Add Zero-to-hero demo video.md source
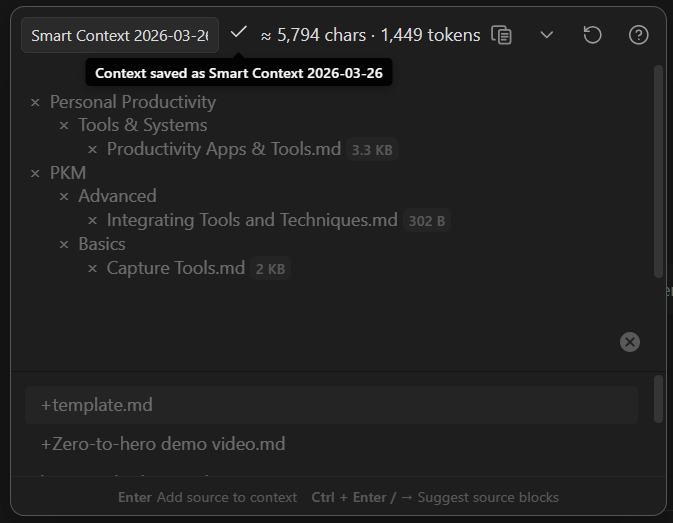 point(163,443)
